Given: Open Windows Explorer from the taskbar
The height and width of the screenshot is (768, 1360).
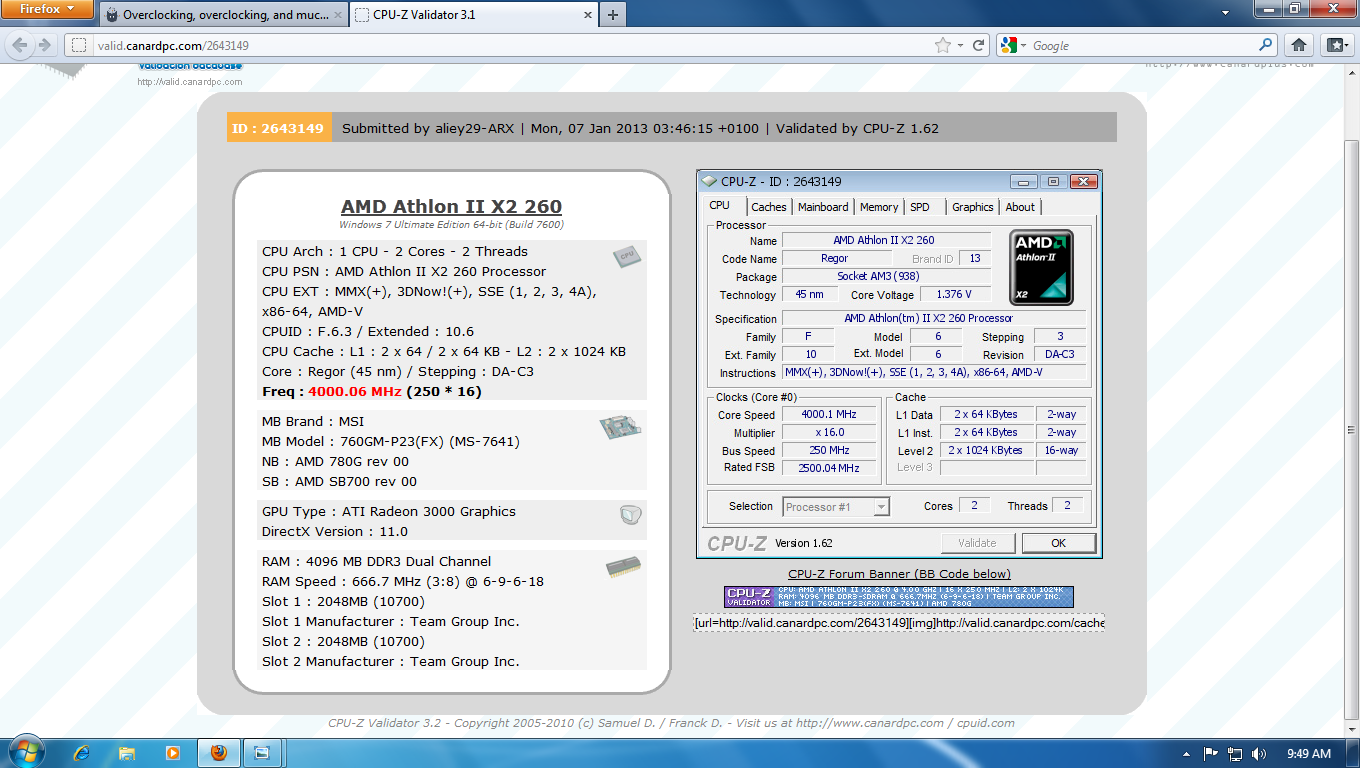Looking at the screenshot, I should 127,753.
